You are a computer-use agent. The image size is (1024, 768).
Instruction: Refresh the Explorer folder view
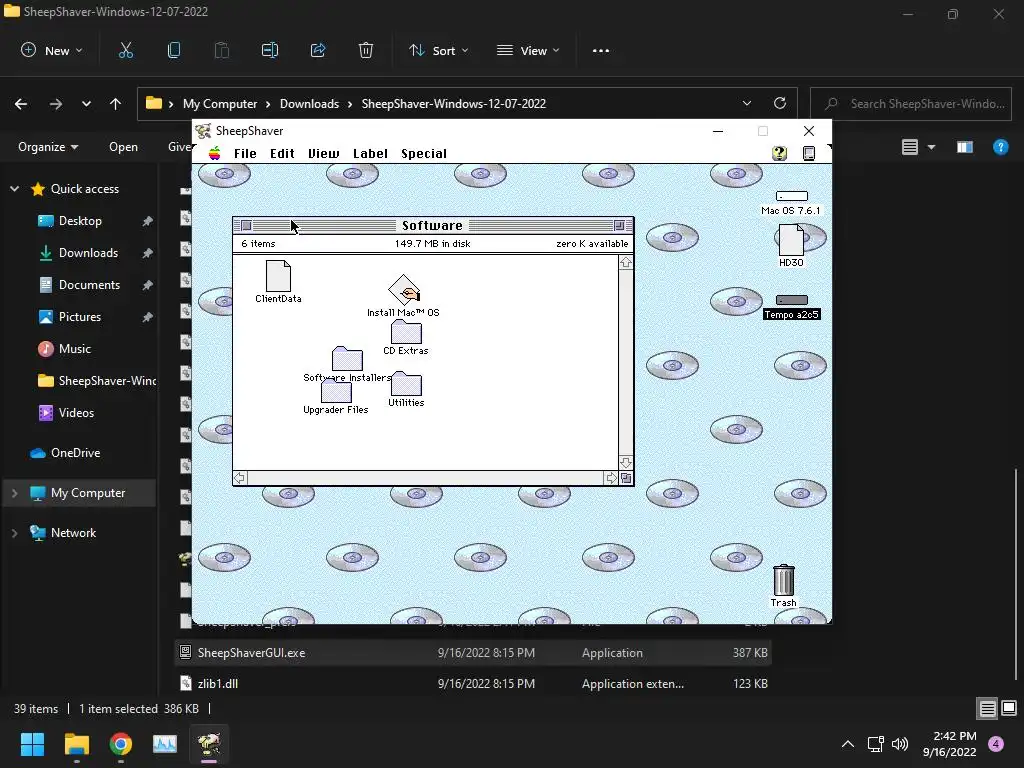(x=780, y=103)
